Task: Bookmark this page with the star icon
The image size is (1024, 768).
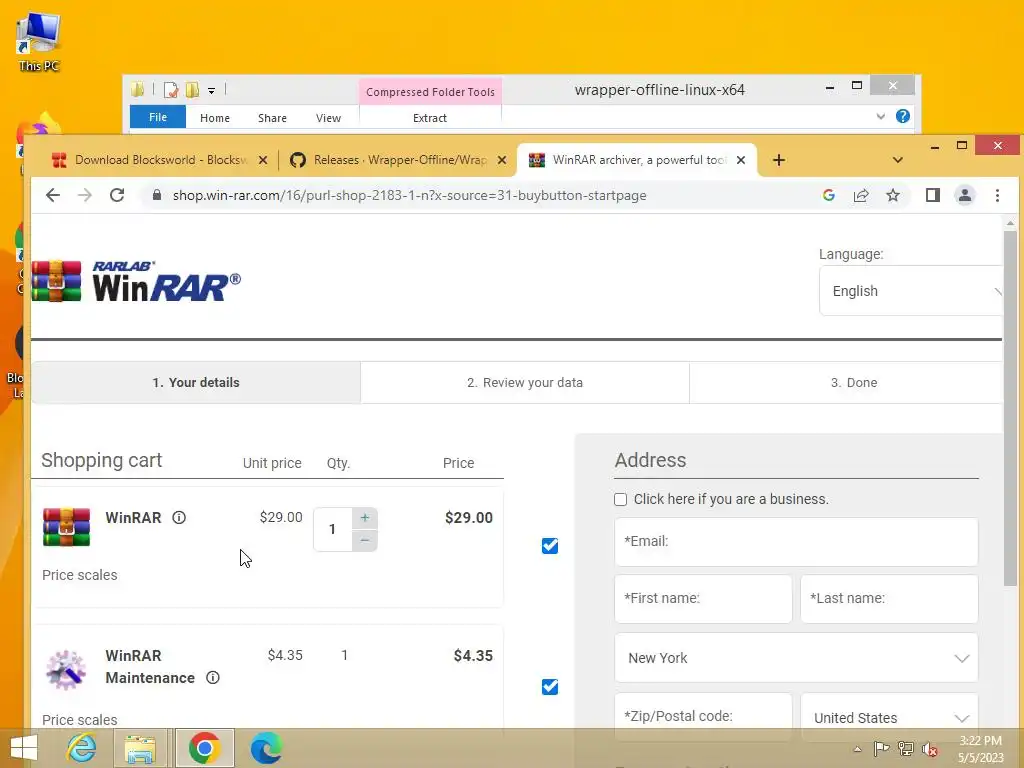Action: [893, 195]
